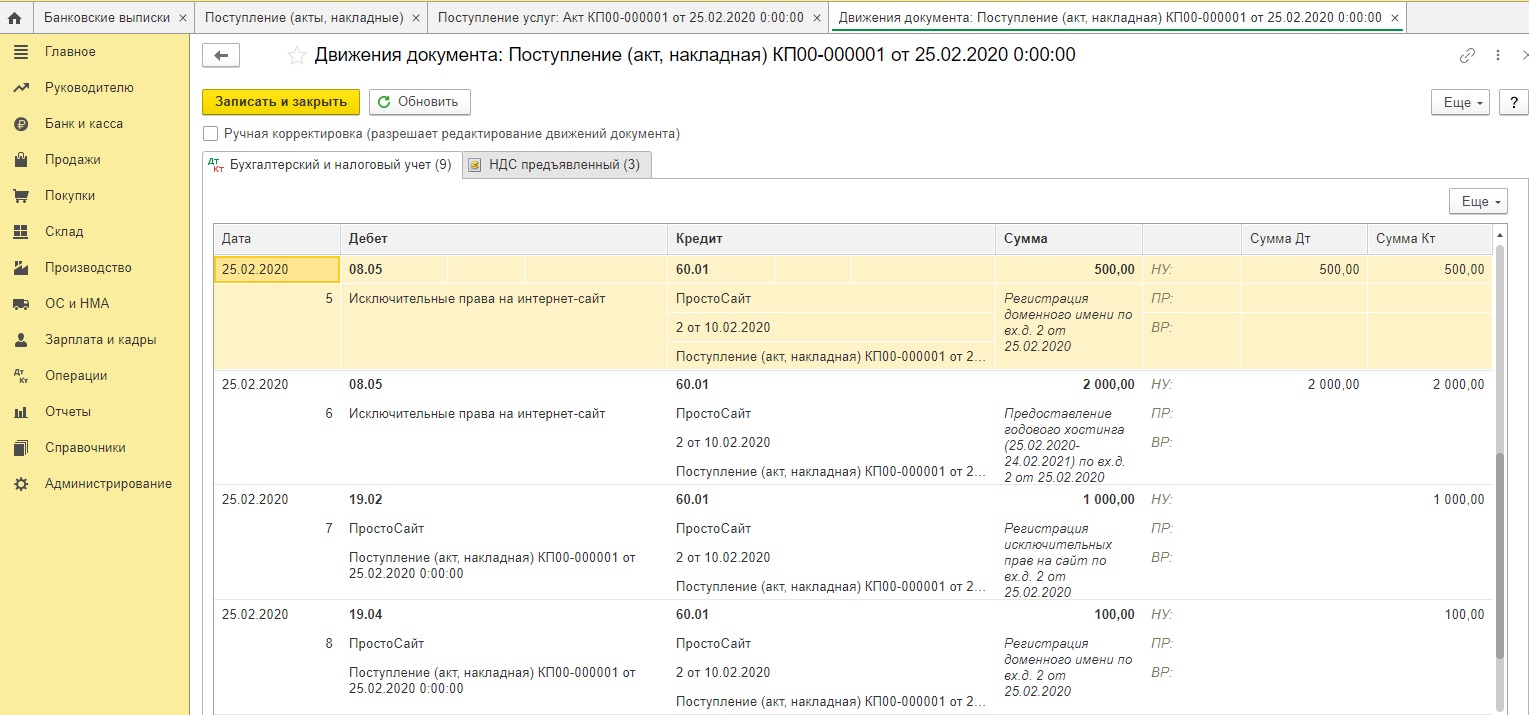Screen dimensions: 1529x715
Task: Click the Сумма Дт column header
Action: pos(1304,239)
